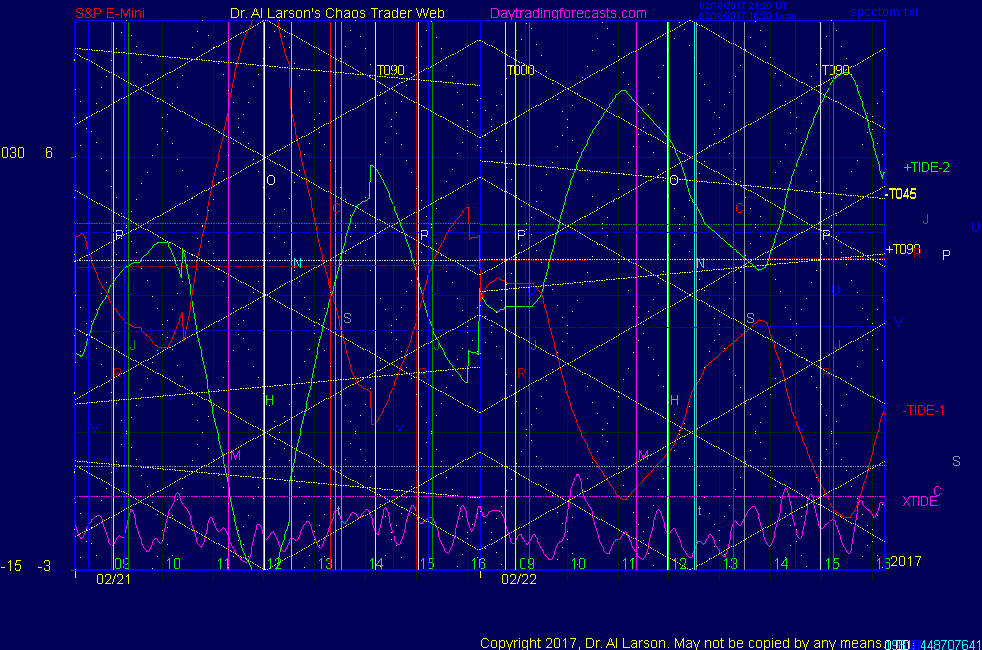Screen dimensions: 982x650
Task: Click the "T000" marker label
Action: click(520, 70)
